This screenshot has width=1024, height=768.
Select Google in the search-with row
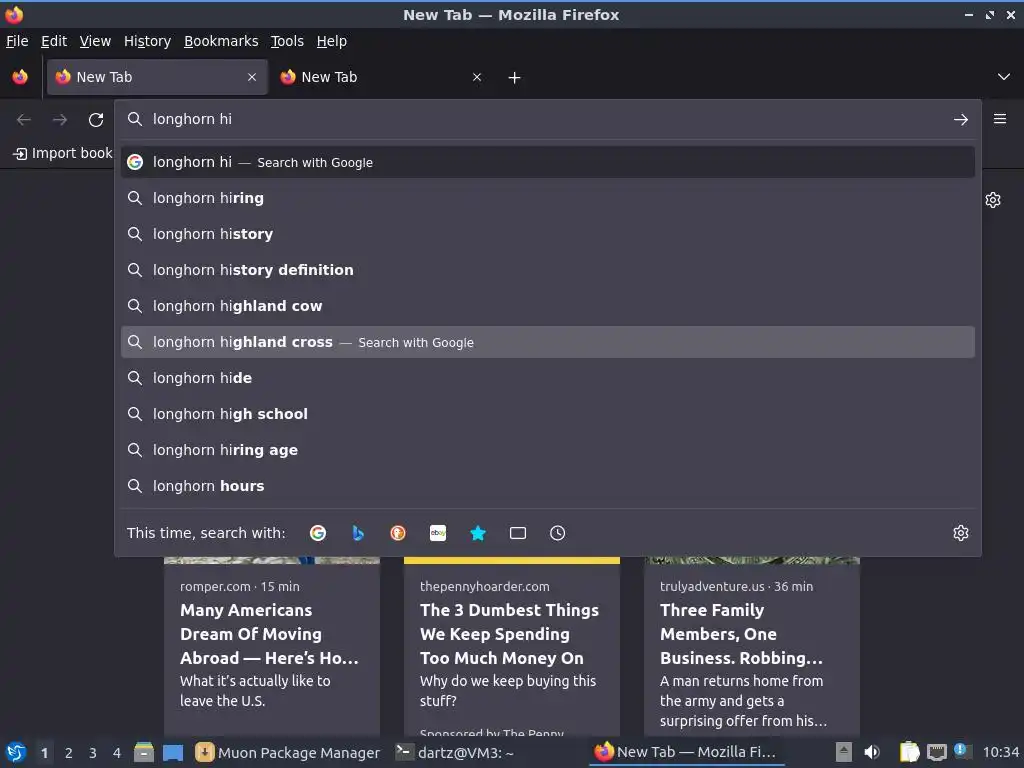[318, 533]
